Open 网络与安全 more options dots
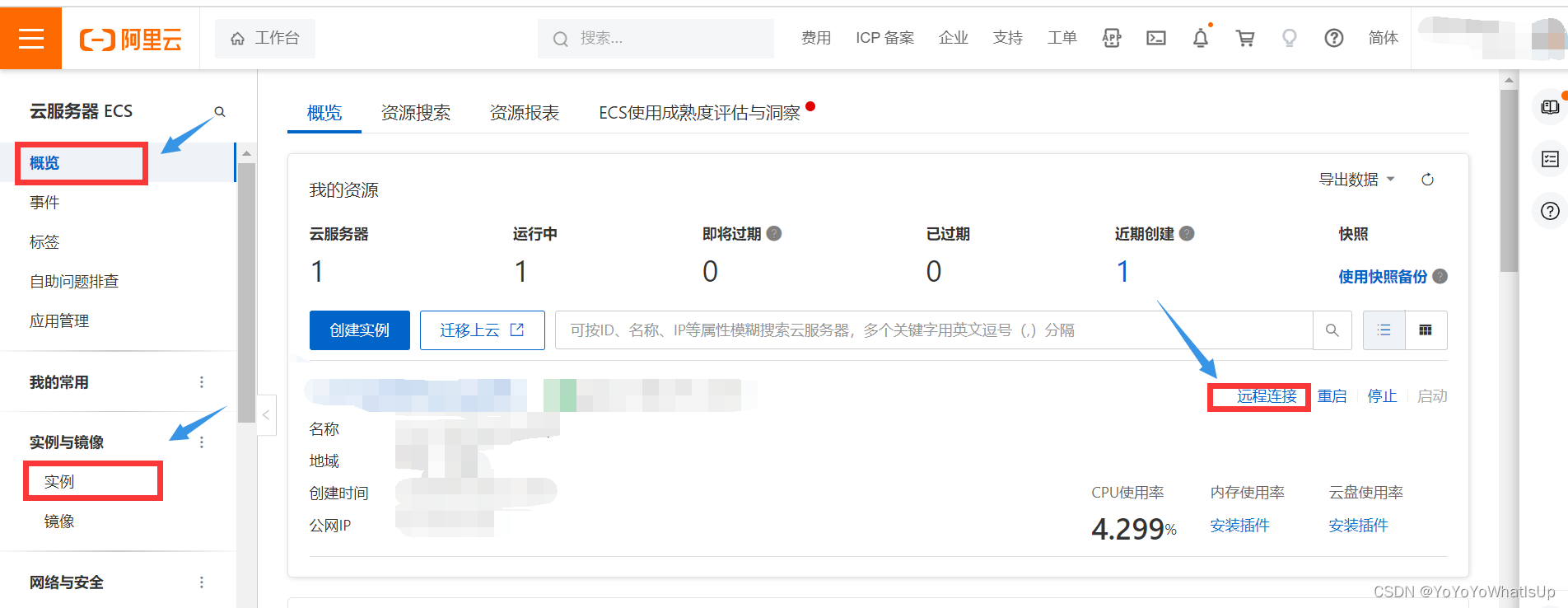Image resolution: width=1568 pixels, height=608 pixels. pos(202,582)
